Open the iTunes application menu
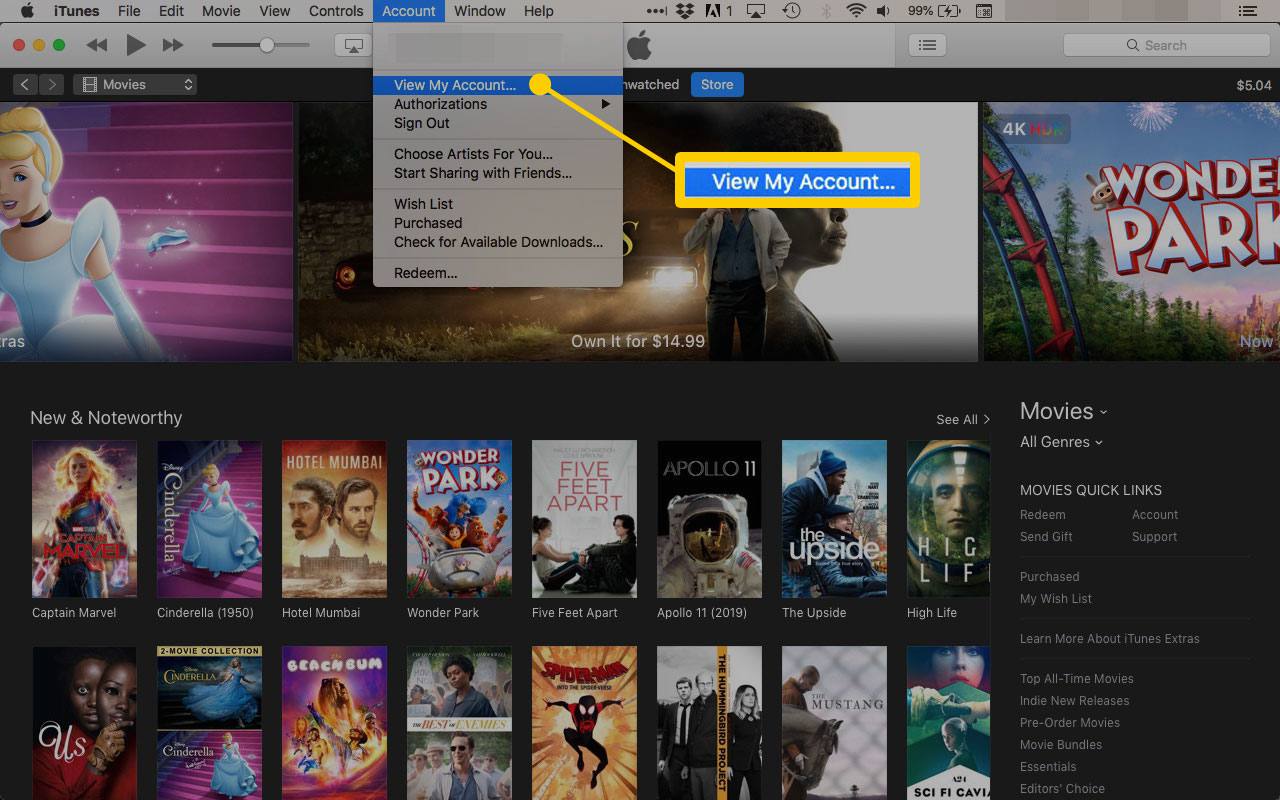This screenshot has width=1280, height=800. [x=75, y=11]
